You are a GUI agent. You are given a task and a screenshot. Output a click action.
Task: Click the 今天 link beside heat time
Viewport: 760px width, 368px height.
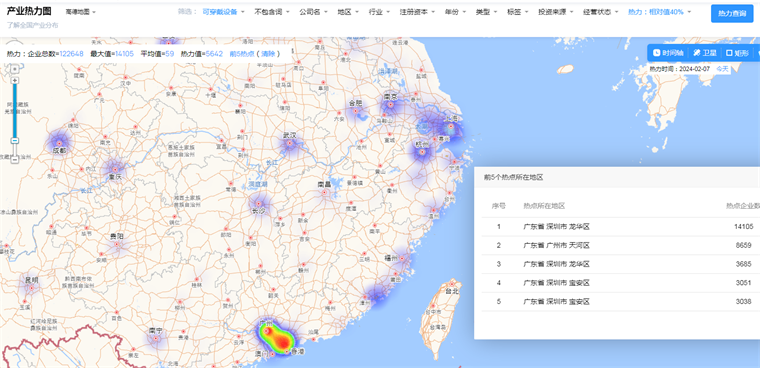coord(722,69)
